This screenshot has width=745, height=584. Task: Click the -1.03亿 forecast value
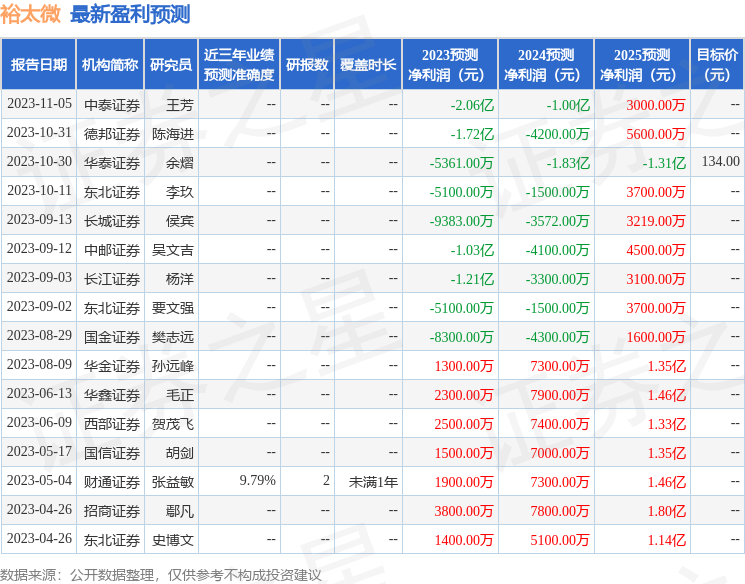tap(472, 250)
